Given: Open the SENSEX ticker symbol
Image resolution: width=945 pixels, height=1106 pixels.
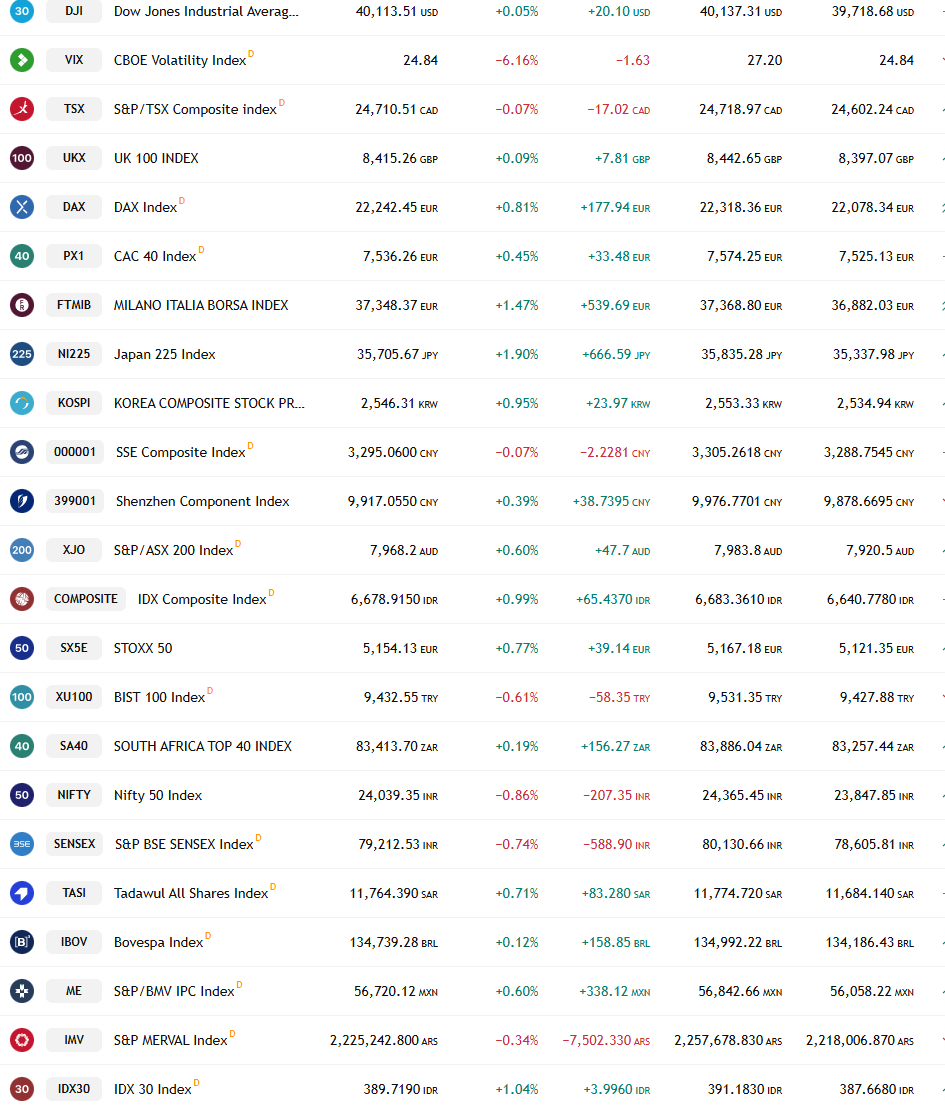Looking at the screenshot, I should click(74, 844).
